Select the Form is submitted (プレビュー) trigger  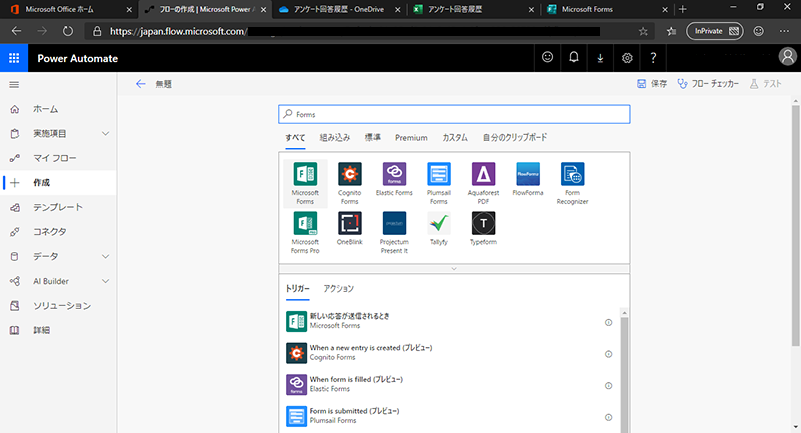(450, 416)
